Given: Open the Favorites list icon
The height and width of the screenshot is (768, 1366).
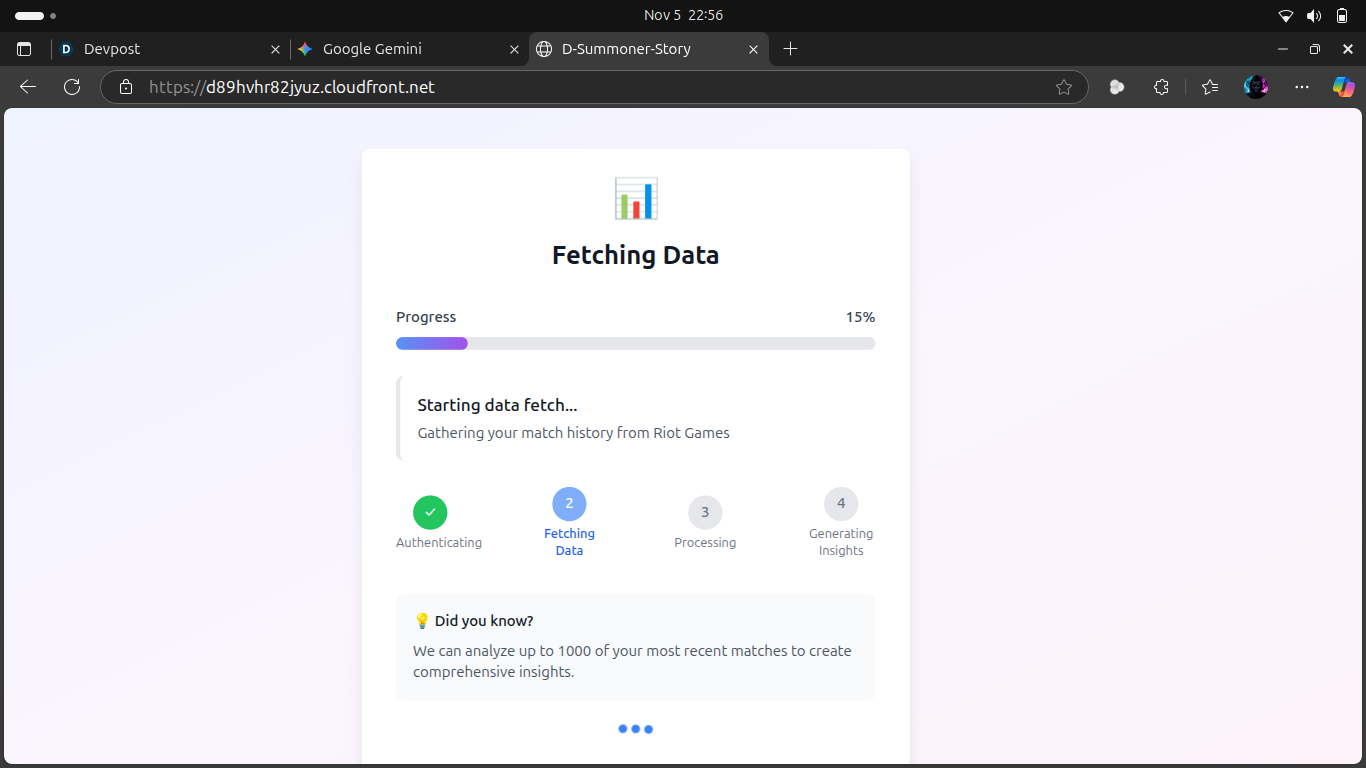Looking at the screenshot, I should [1210, 87].
